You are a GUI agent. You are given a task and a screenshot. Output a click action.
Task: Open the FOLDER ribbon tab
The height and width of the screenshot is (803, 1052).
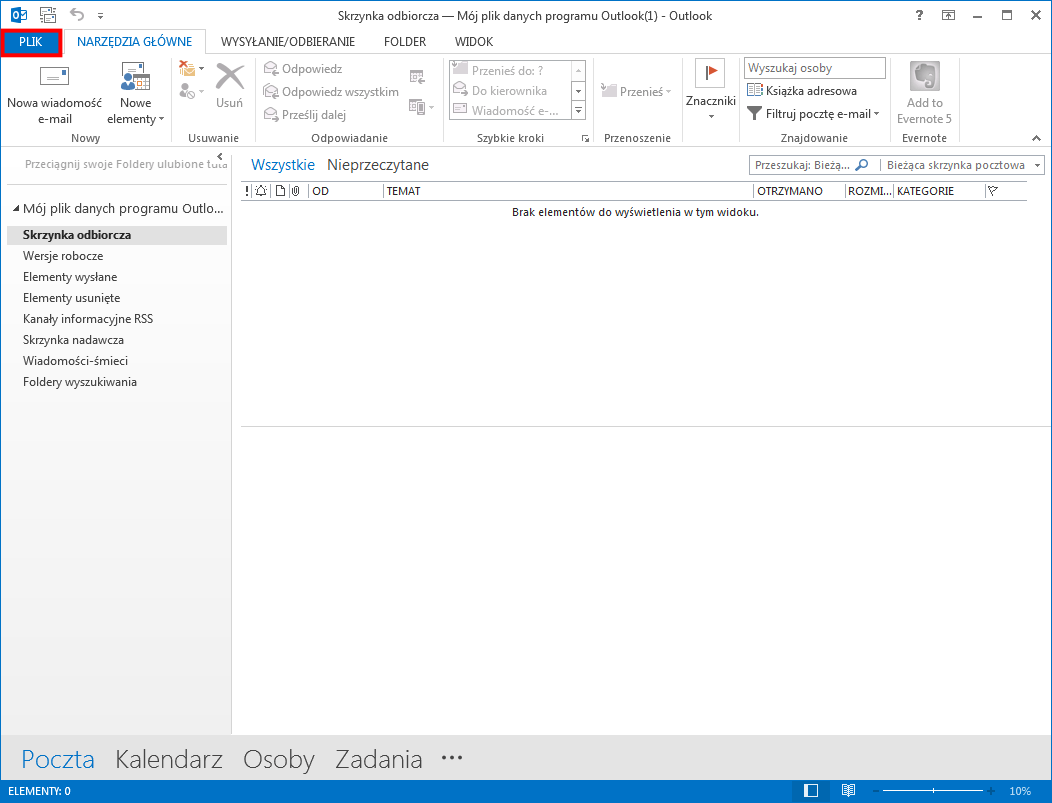(x=405, y=42)
